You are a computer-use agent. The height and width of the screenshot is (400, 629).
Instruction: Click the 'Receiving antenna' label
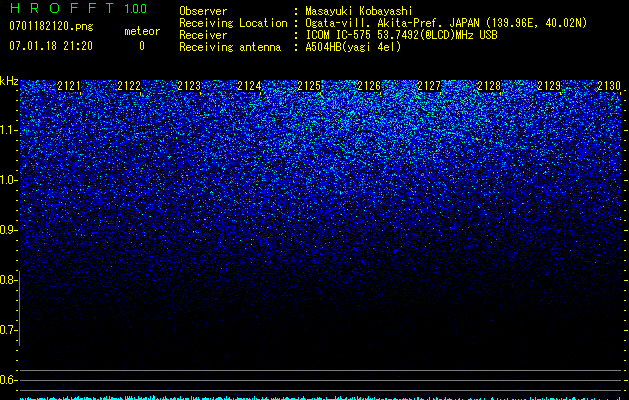point(230,47)
